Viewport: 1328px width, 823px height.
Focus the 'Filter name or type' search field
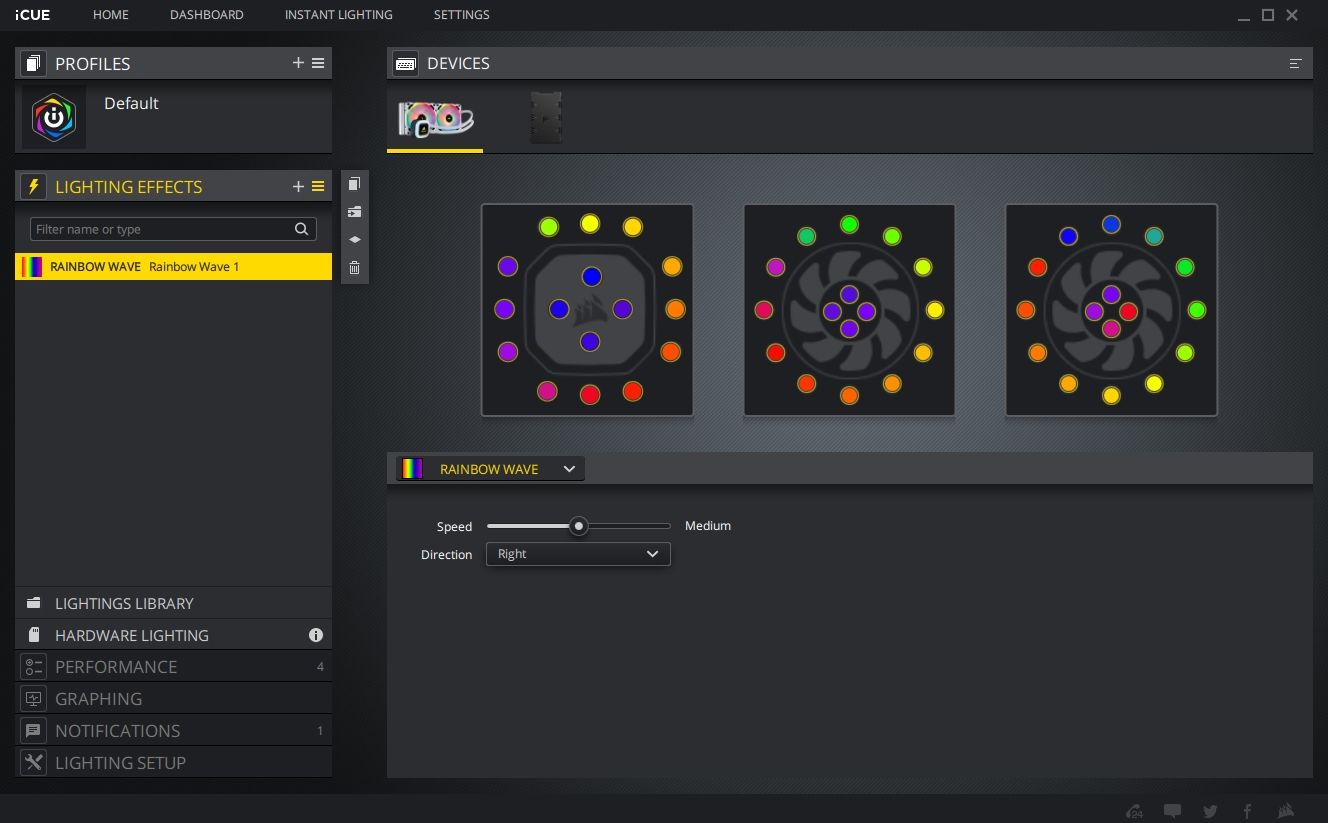[x=173, y=229]
